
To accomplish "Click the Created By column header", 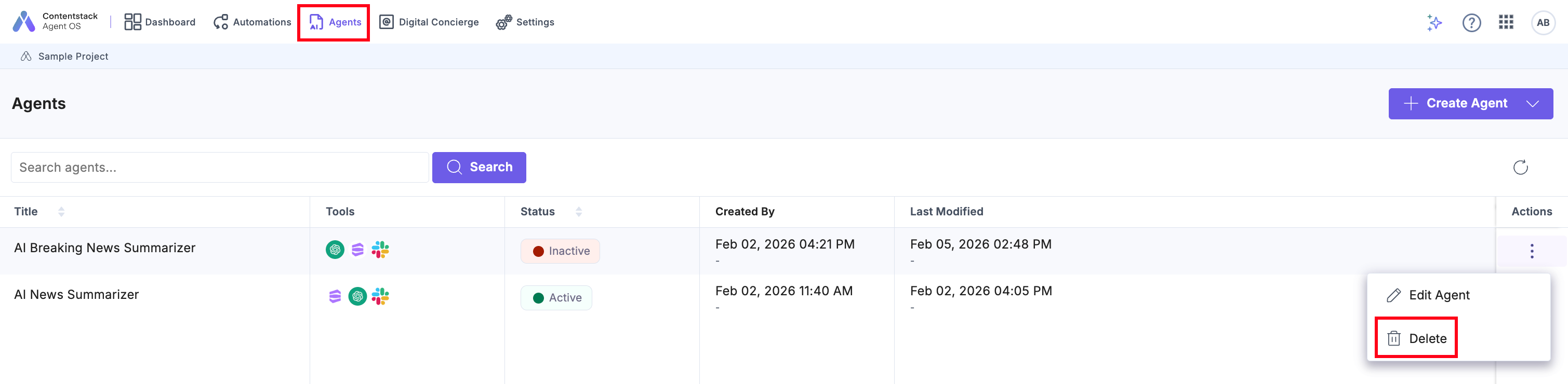I will point(745,211).
